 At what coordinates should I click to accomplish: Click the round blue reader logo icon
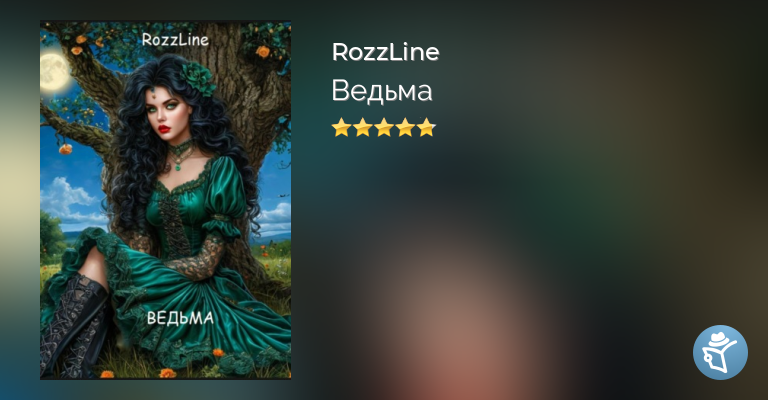pos(720,352)
